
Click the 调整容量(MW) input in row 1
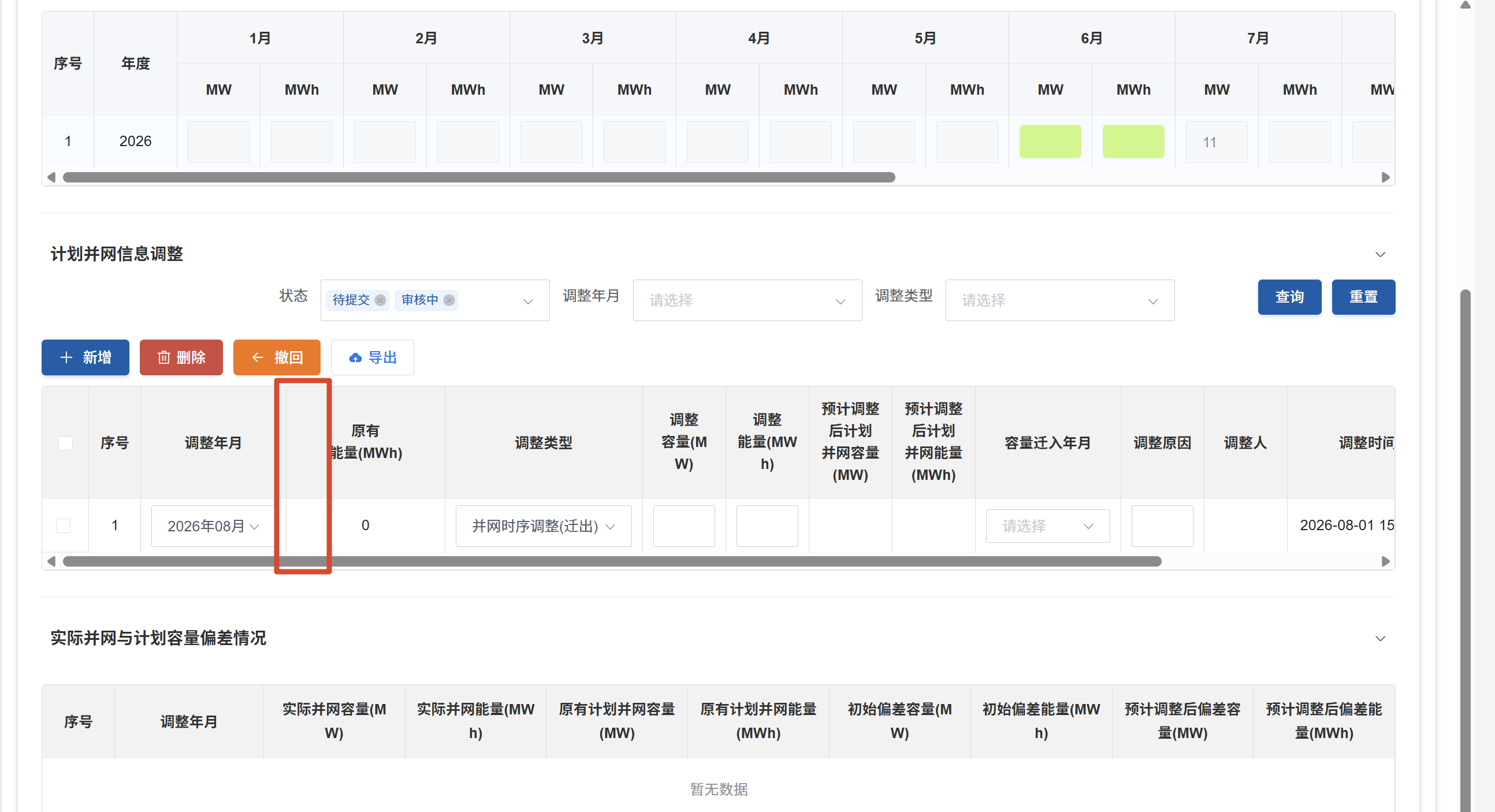[x=683, y=526]
